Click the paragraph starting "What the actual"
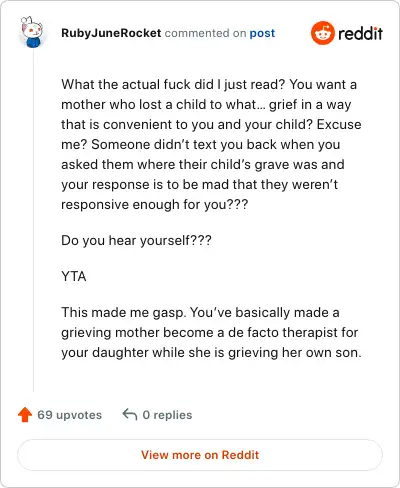Screen dimensions: 400x488 click(x=211, y=144)
